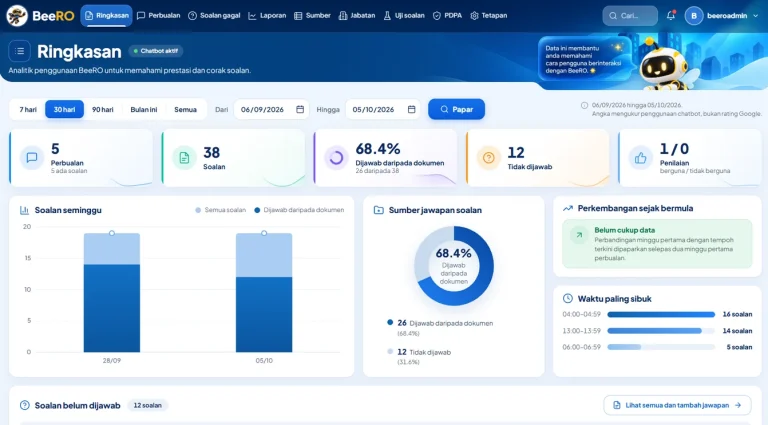Click the Hingga date field
The image size is (768, 425).
pyautogui.click(x=383, y=109)
